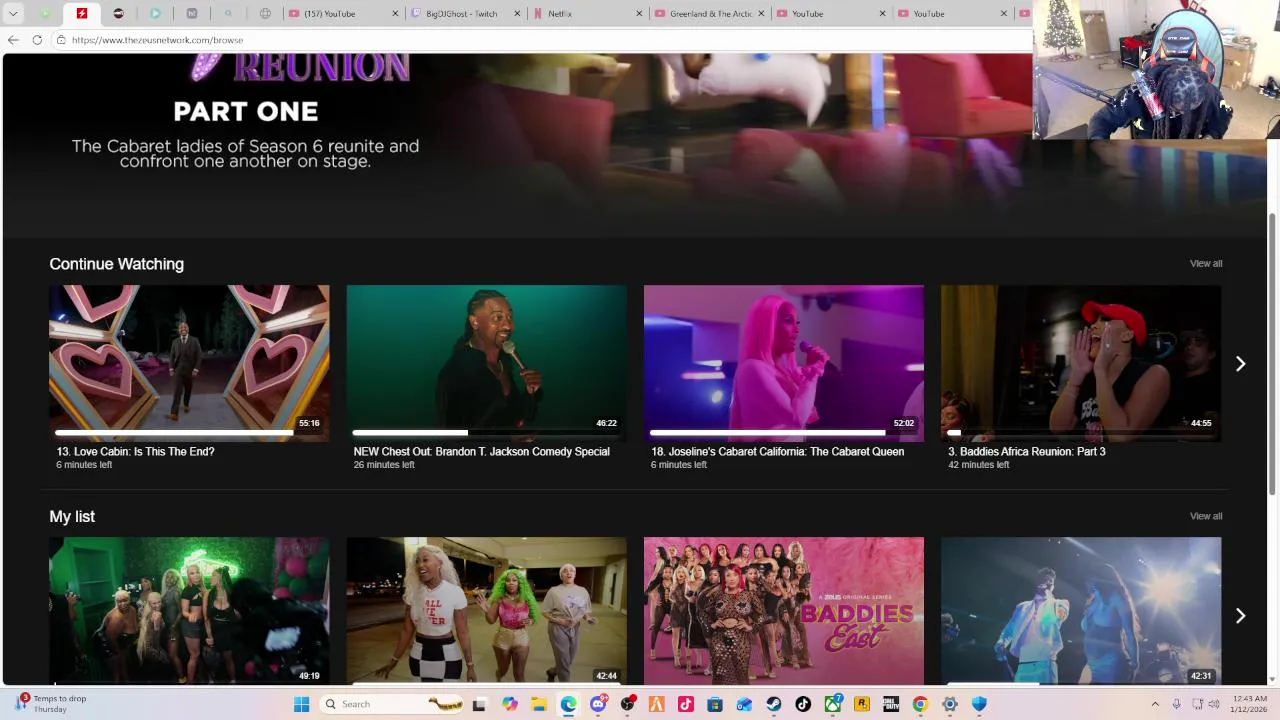The width and height of the screenshot is (1280, 720).
Task: Open Rockstar Games Launcher from the taskbar
Action: 861,704
